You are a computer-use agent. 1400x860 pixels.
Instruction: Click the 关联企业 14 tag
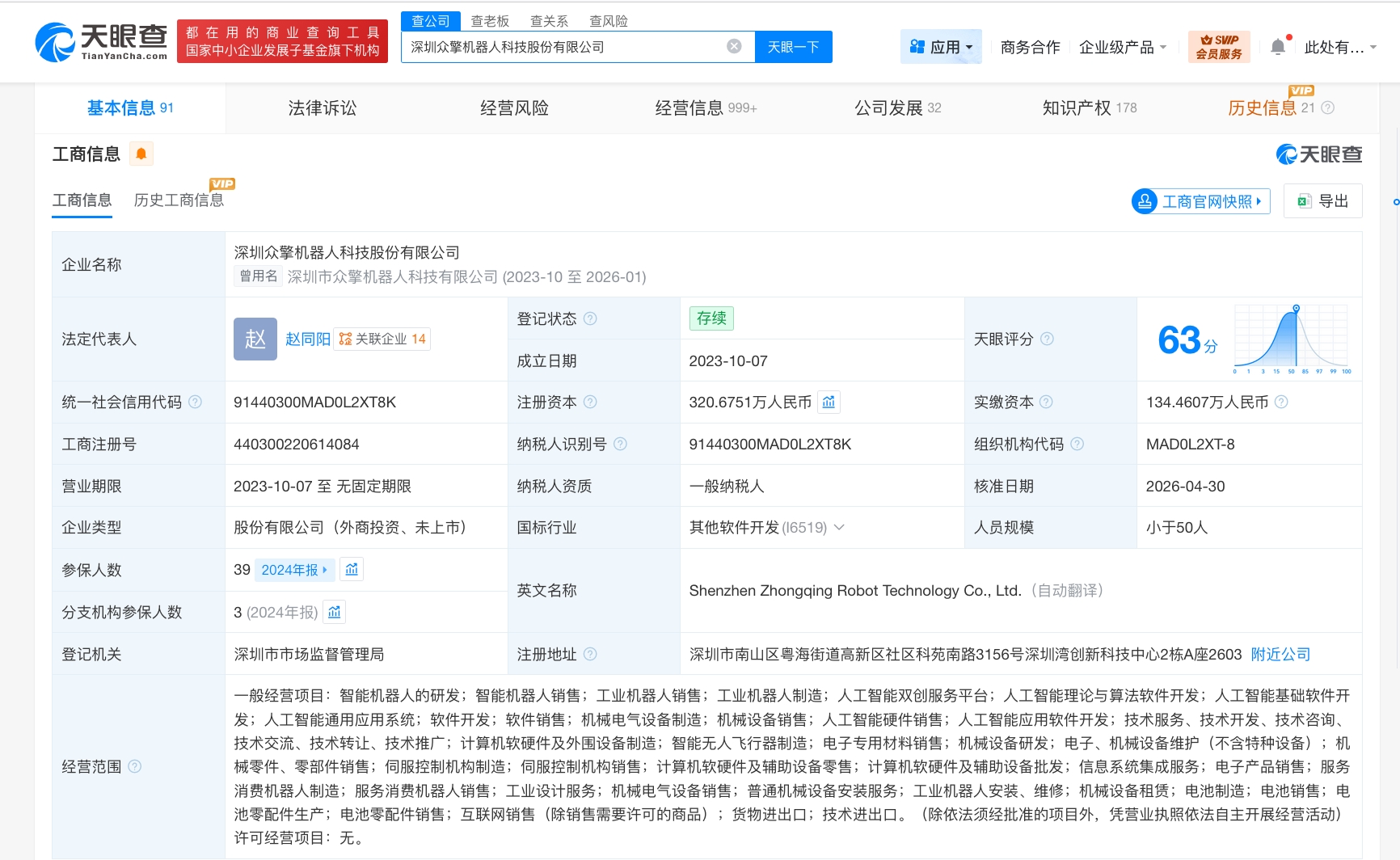pyautogui.click(x=382, y=339)
